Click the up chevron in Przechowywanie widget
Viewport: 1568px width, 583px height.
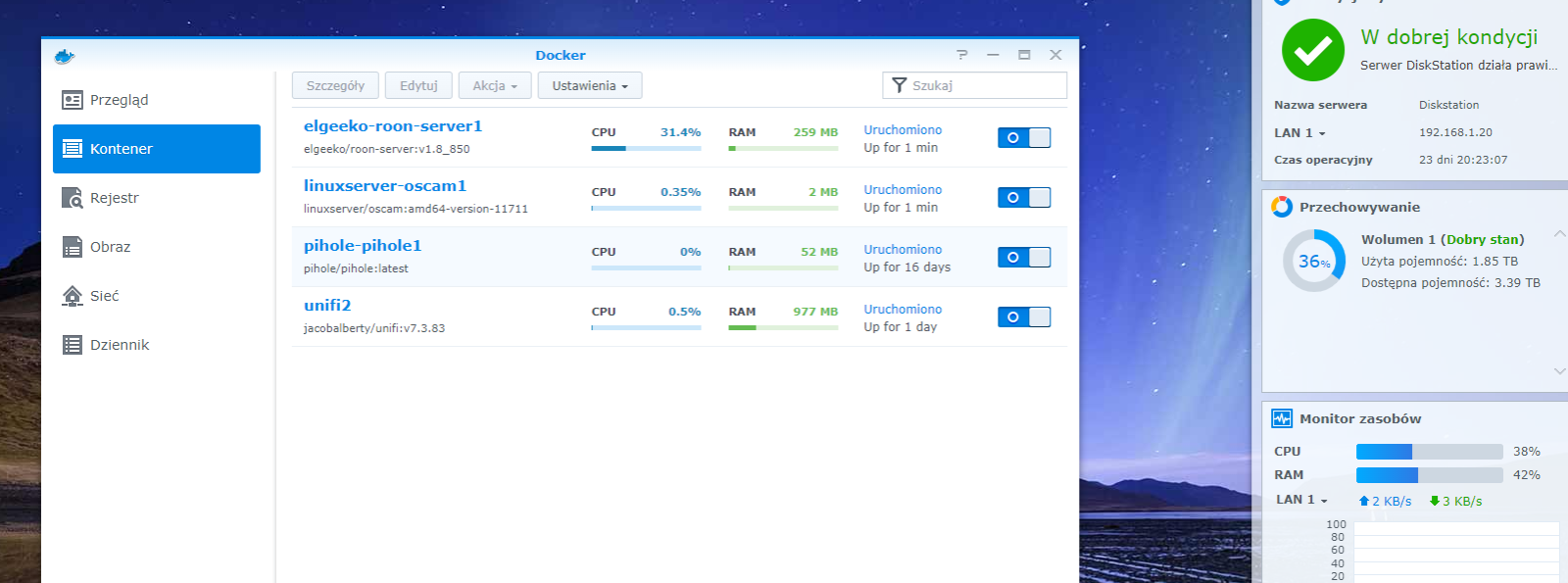coord(1560,233)
